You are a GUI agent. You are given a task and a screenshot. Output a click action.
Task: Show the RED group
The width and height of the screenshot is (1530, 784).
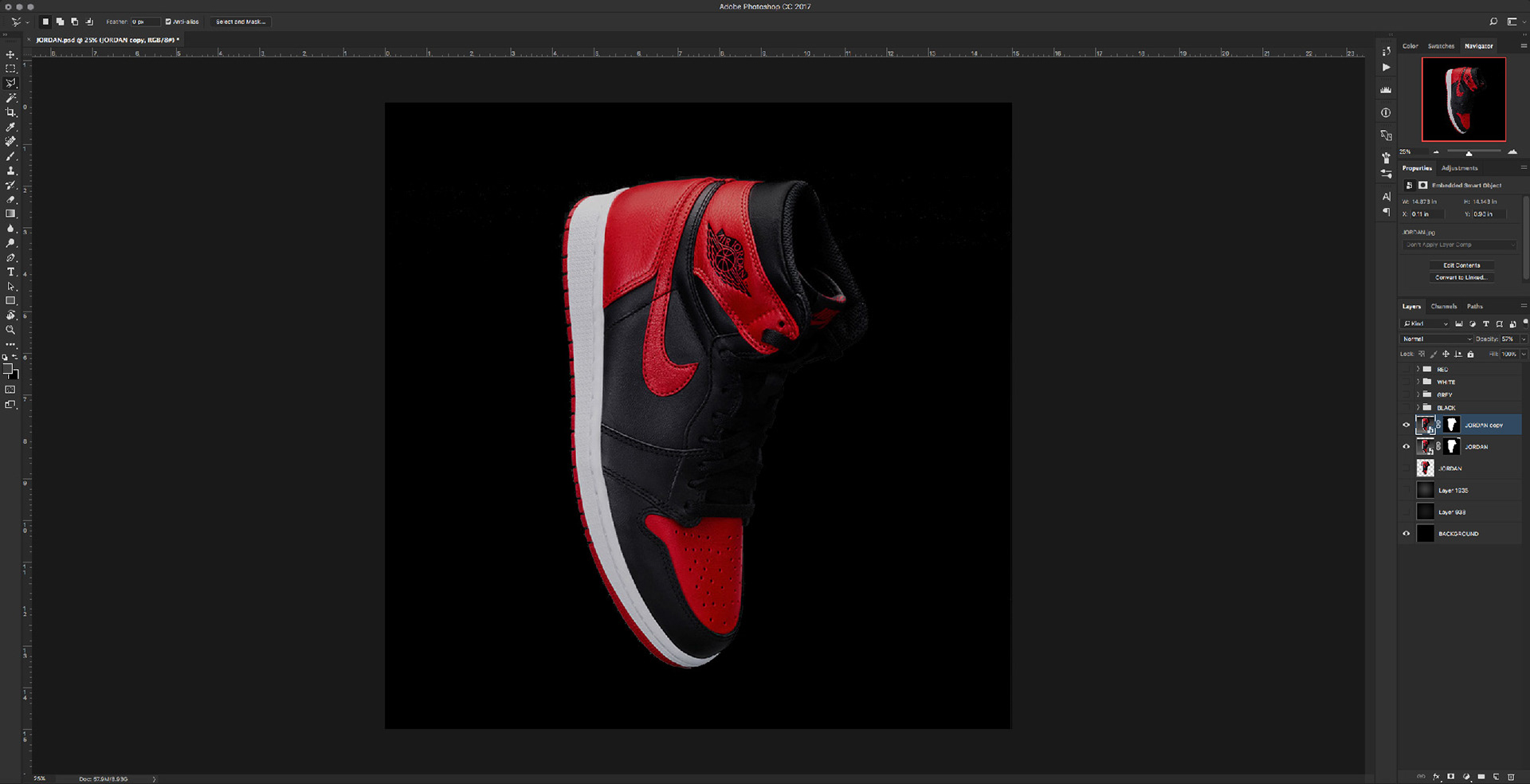pyautogui.click(x=1406, y=369)
